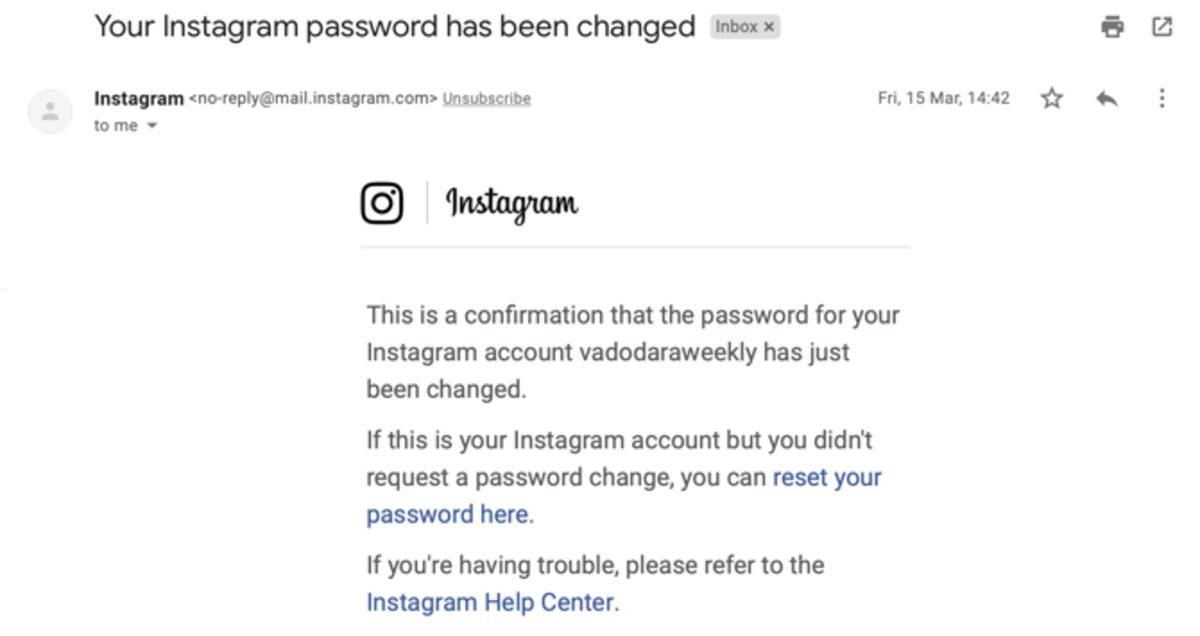This screenshot has height=636, width=1200.
Task: Click the Unsubscribe text after sender address
Action: pyautogui.click(x=487, y=98)
